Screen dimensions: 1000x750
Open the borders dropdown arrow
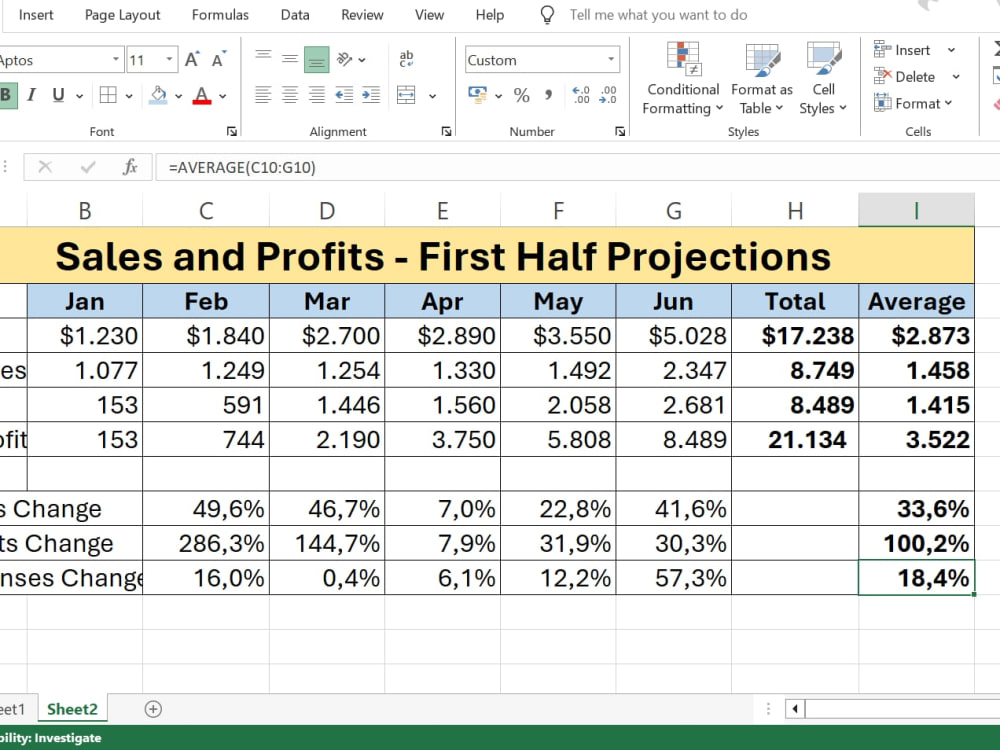[x=129, y=96]
